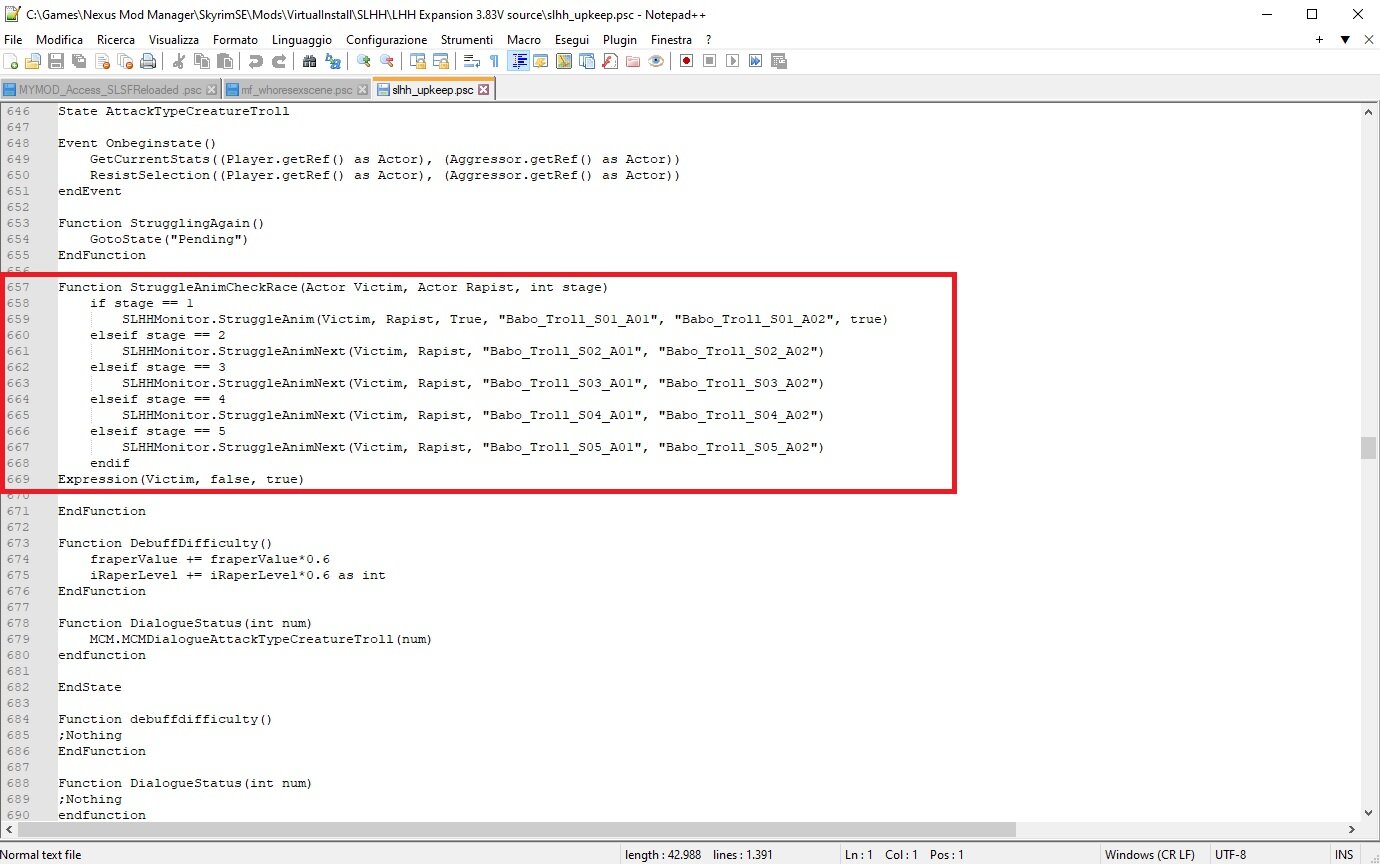Viewport: 1380px width, 864px height.
Task: Click the Paste icon in the toolbar
Action: (224, 61)
